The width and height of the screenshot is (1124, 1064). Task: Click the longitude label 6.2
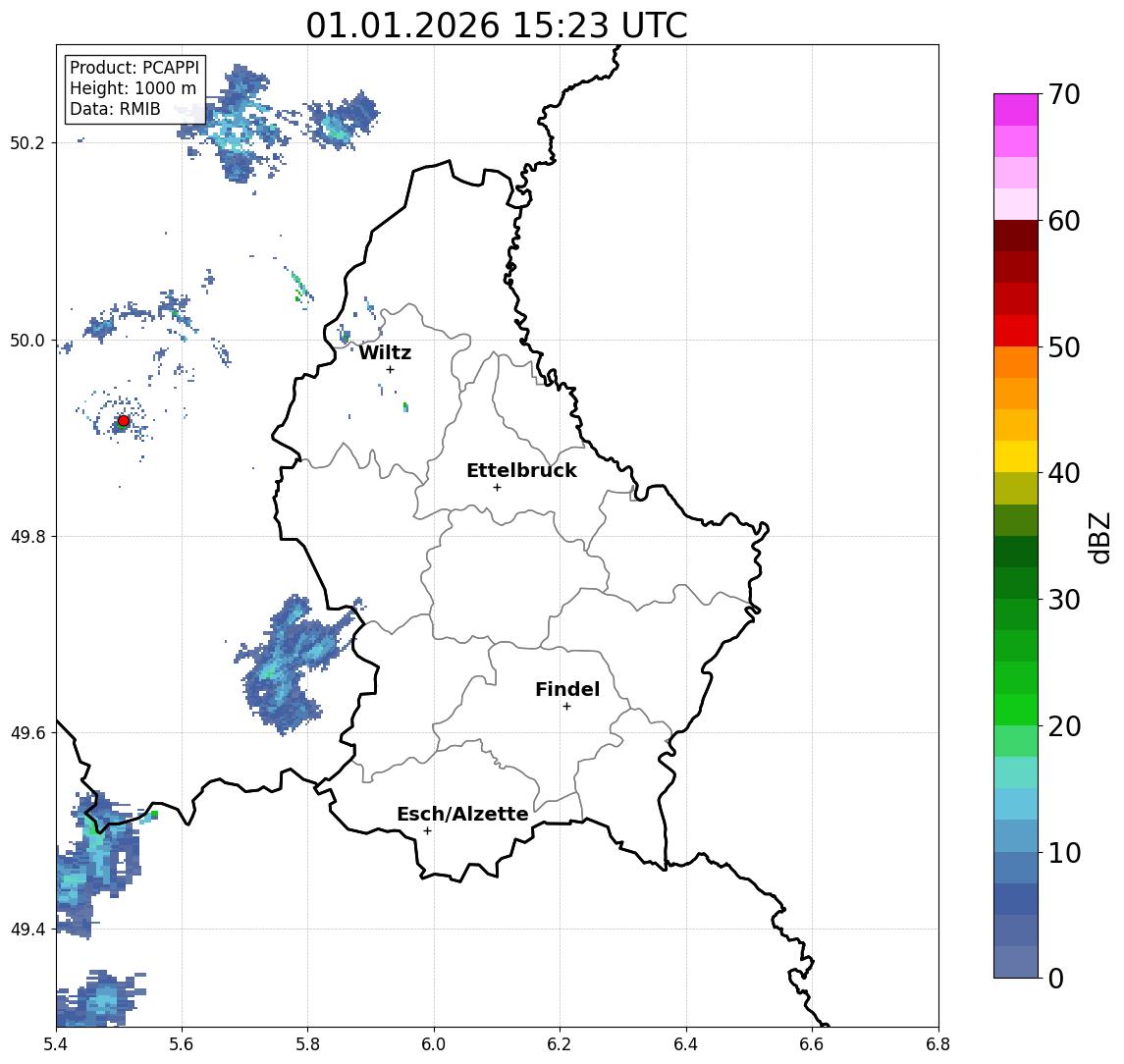click(x=561, y=1044)
